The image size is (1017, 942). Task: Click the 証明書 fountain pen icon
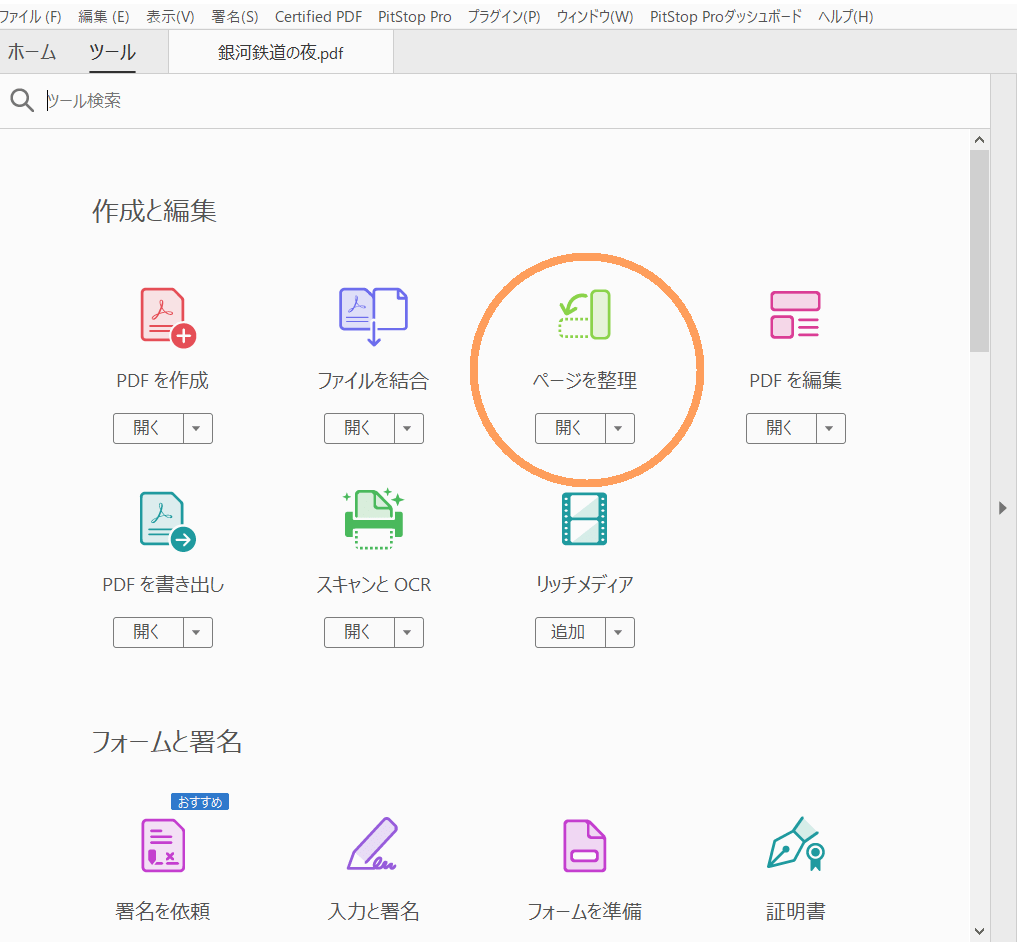click(796, 843)
